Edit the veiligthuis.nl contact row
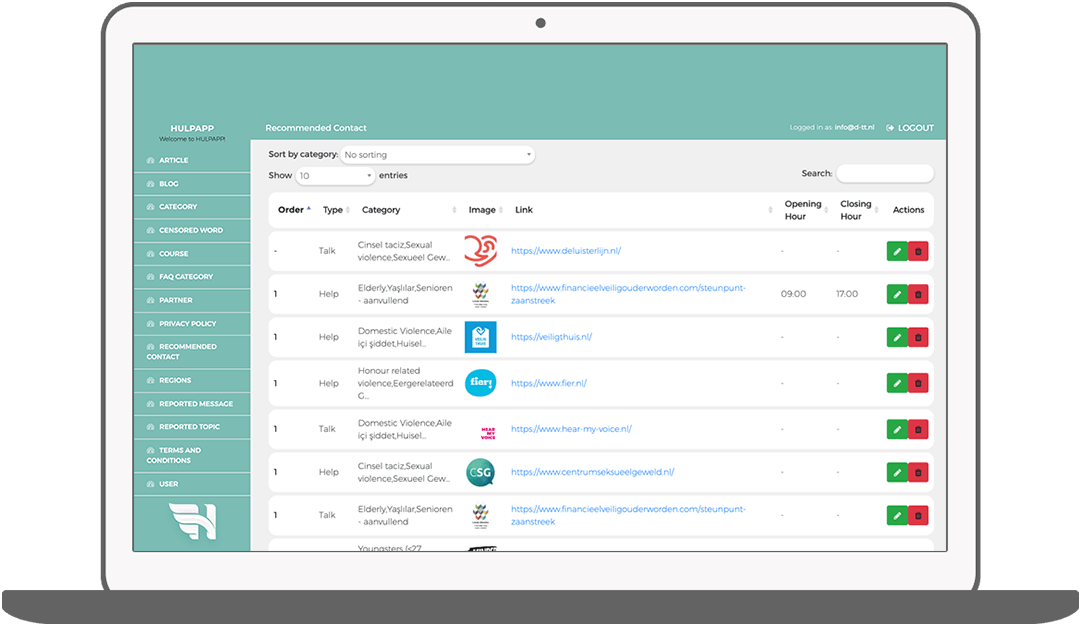Viewport: 1081px width, 626px height. (897, 338)
